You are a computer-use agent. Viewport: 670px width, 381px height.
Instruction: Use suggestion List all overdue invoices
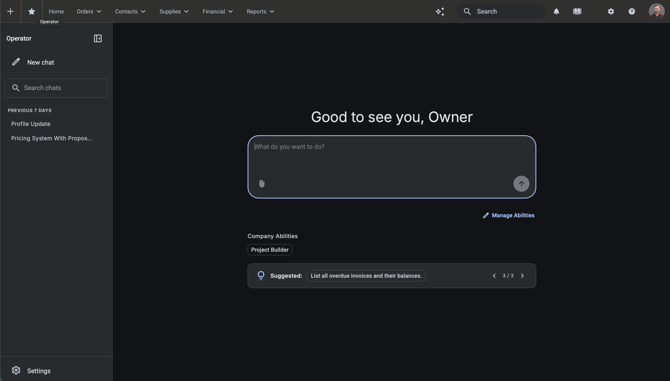(366, 276)
